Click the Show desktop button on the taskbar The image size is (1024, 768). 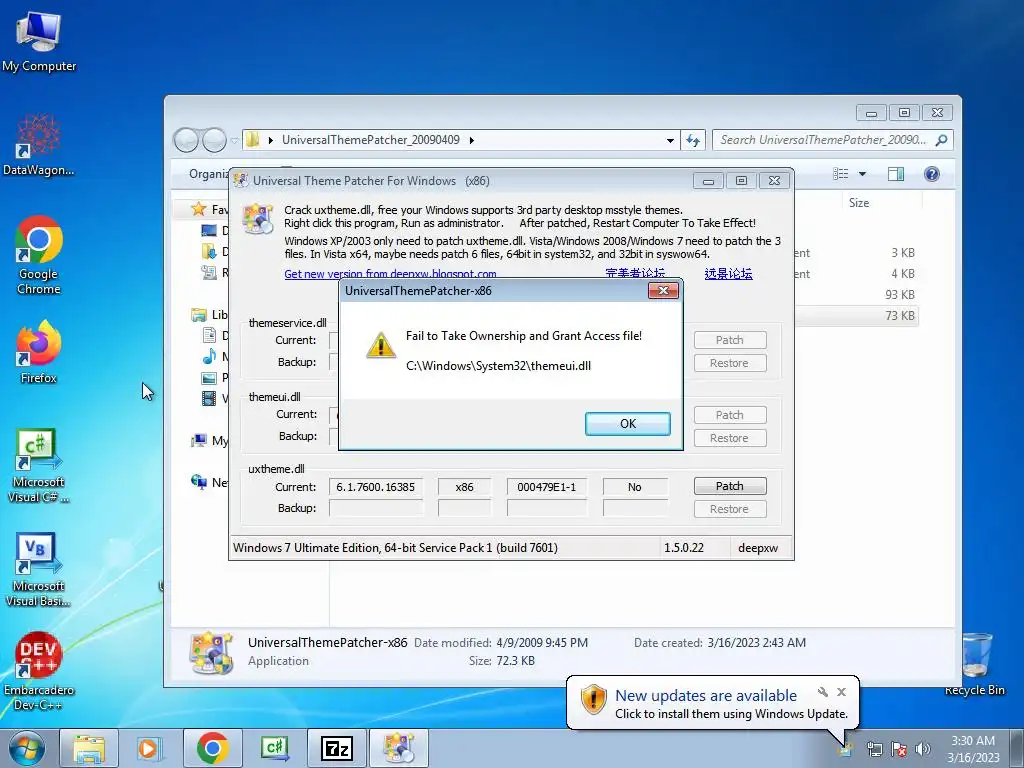1017,748
